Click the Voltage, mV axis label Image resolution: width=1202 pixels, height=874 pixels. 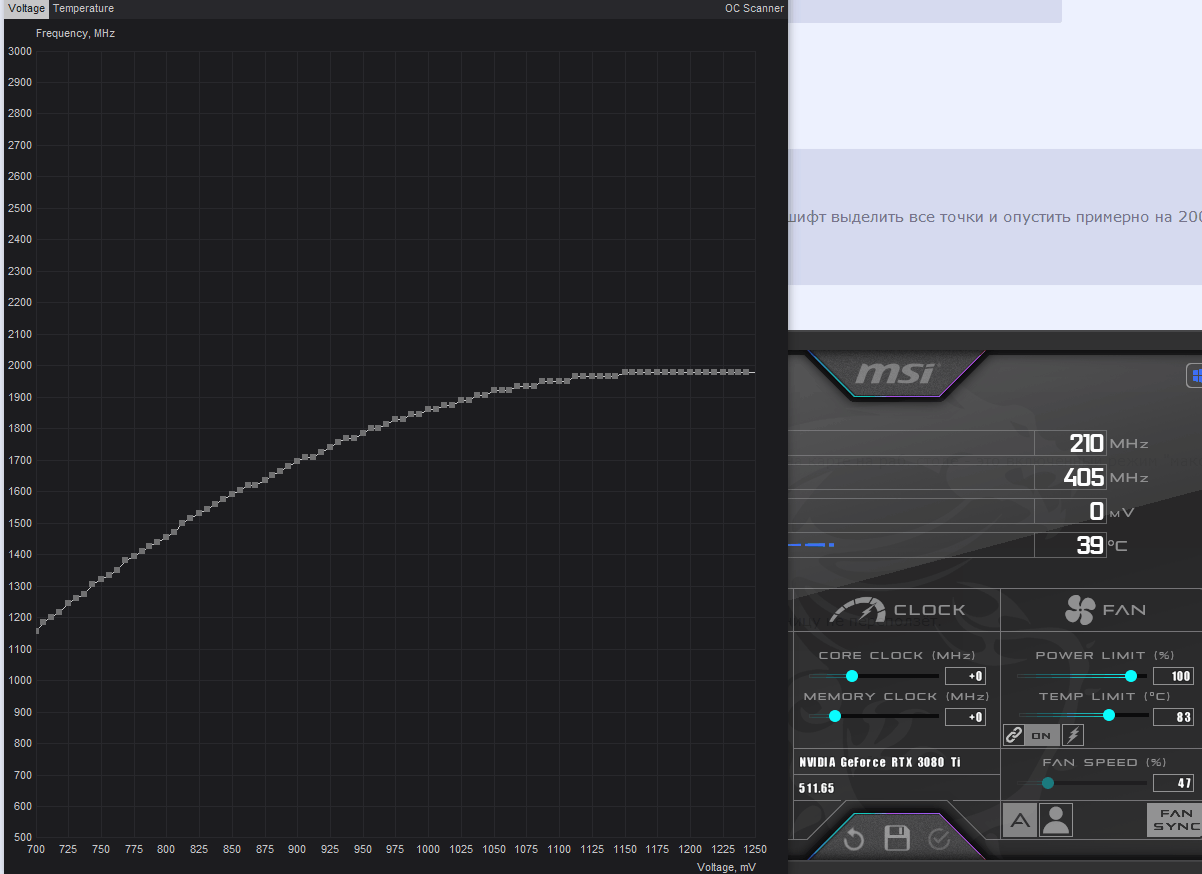click(x=726, y=867)
